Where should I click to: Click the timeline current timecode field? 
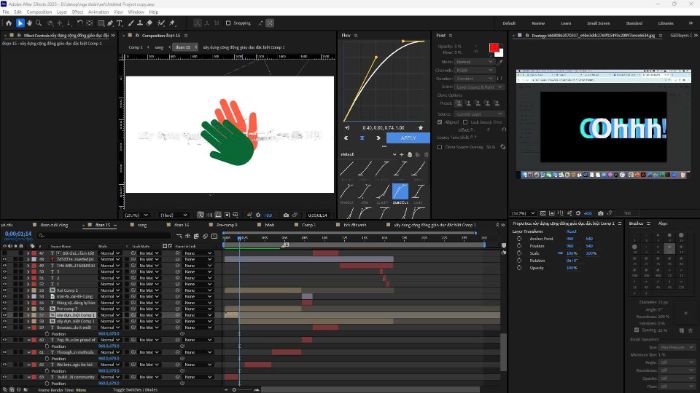(x=18, y=234)
